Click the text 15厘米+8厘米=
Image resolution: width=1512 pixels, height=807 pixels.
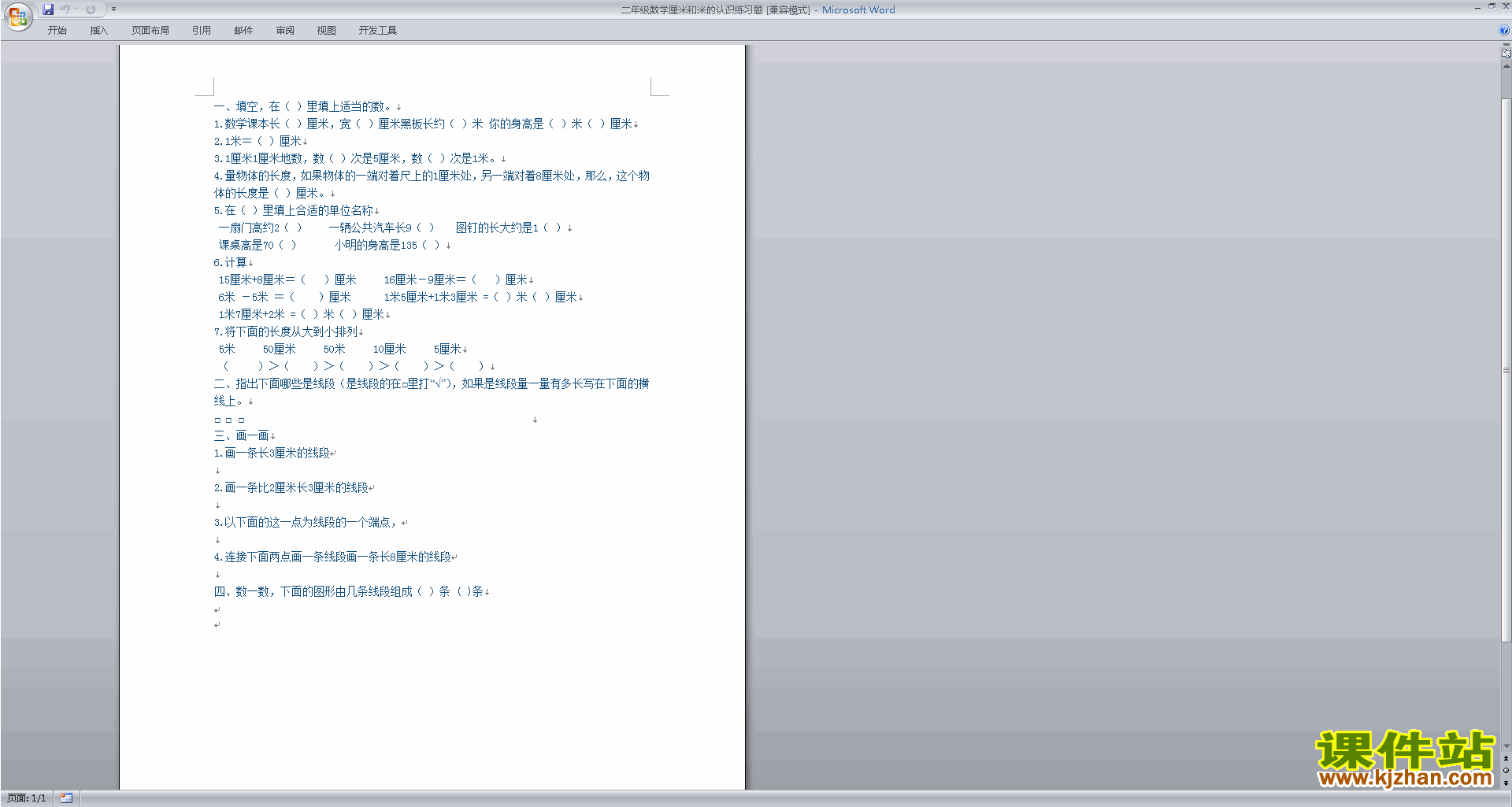click(257, 279)
